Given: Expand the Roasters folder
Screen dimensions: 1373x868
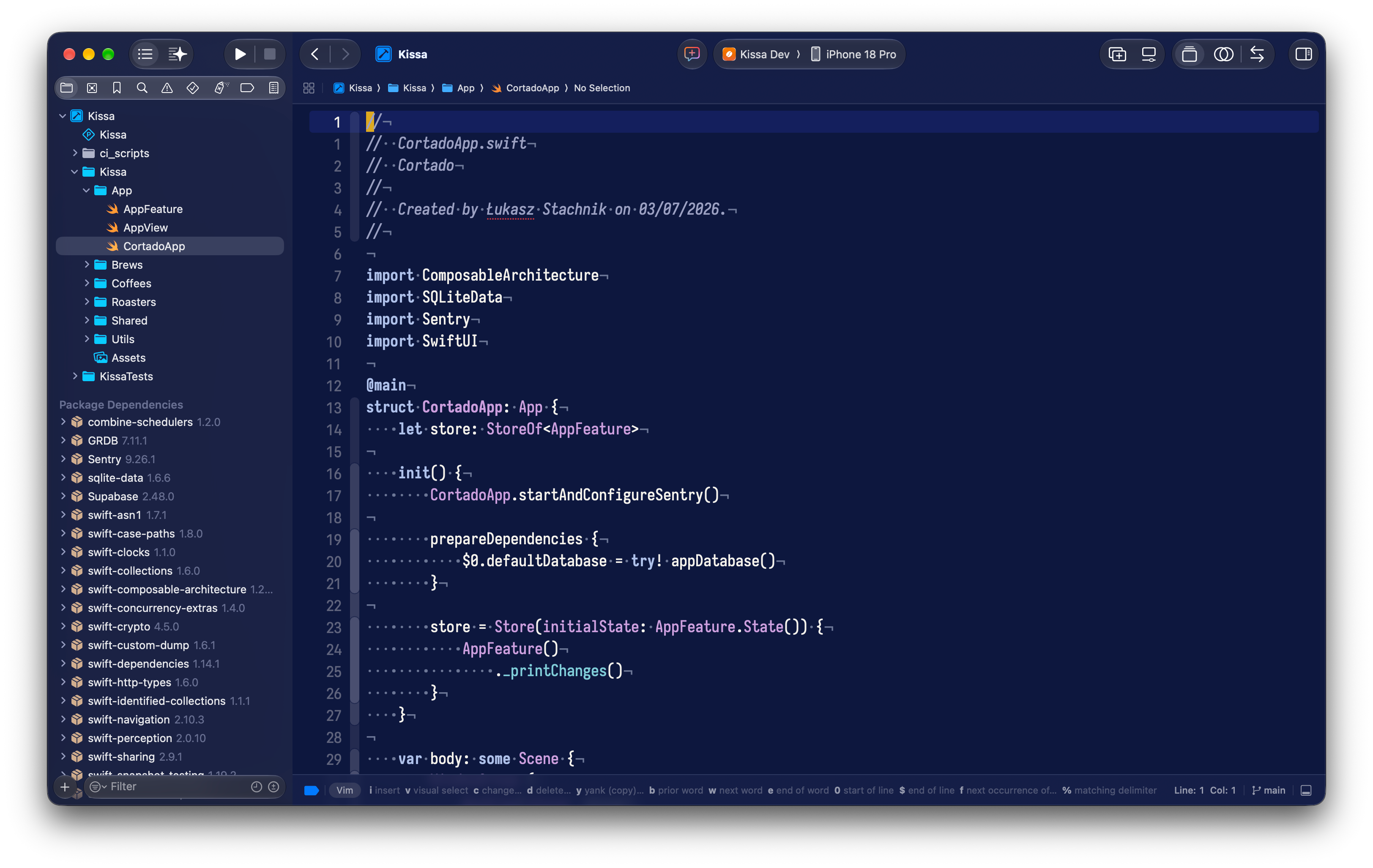Looking at the screenshot, I should (87, 301).
